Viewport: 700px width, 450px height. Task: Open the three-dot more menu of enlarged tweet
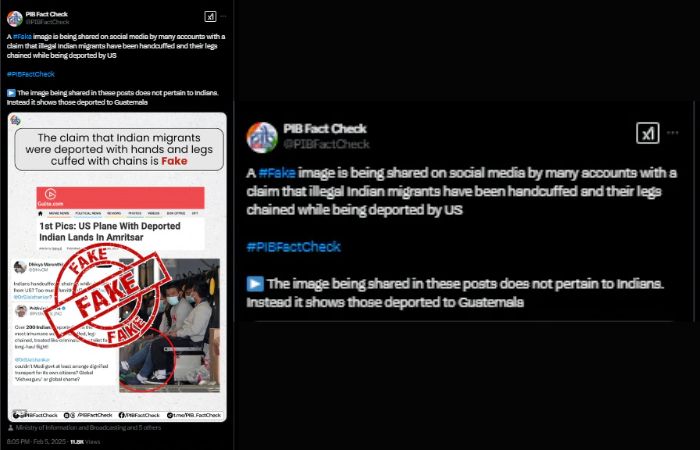pos(673,133)
